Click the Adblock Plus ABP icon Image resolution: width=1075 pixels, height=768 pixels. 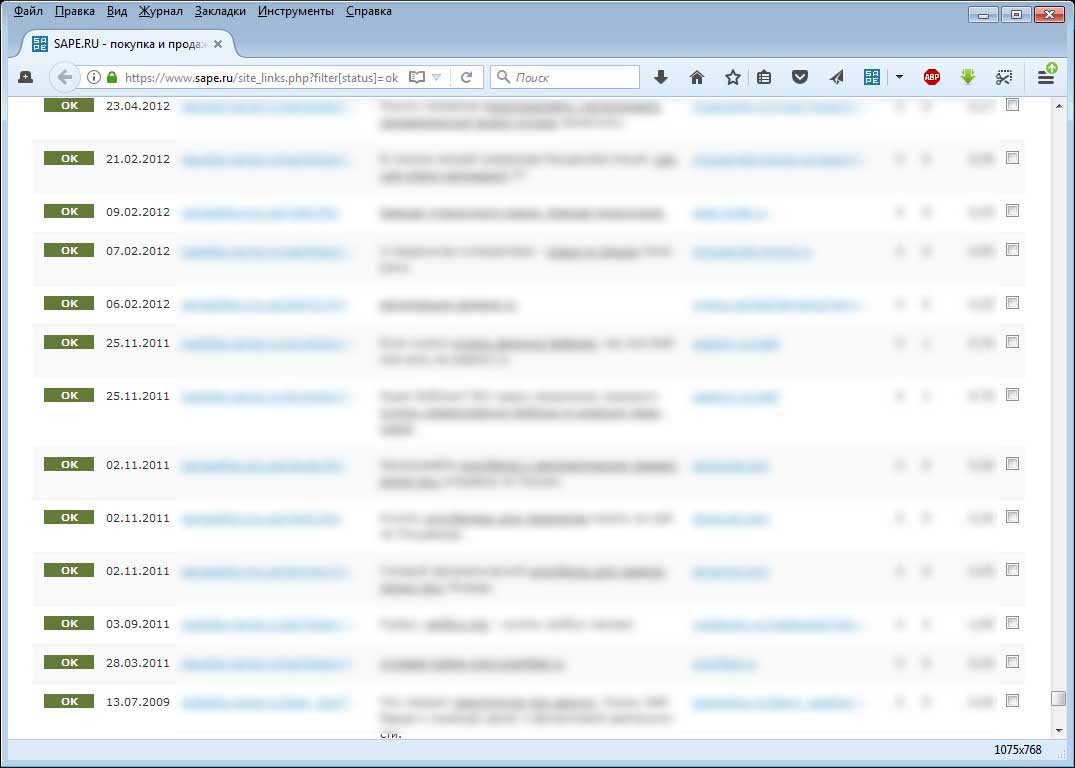(931, 77)
